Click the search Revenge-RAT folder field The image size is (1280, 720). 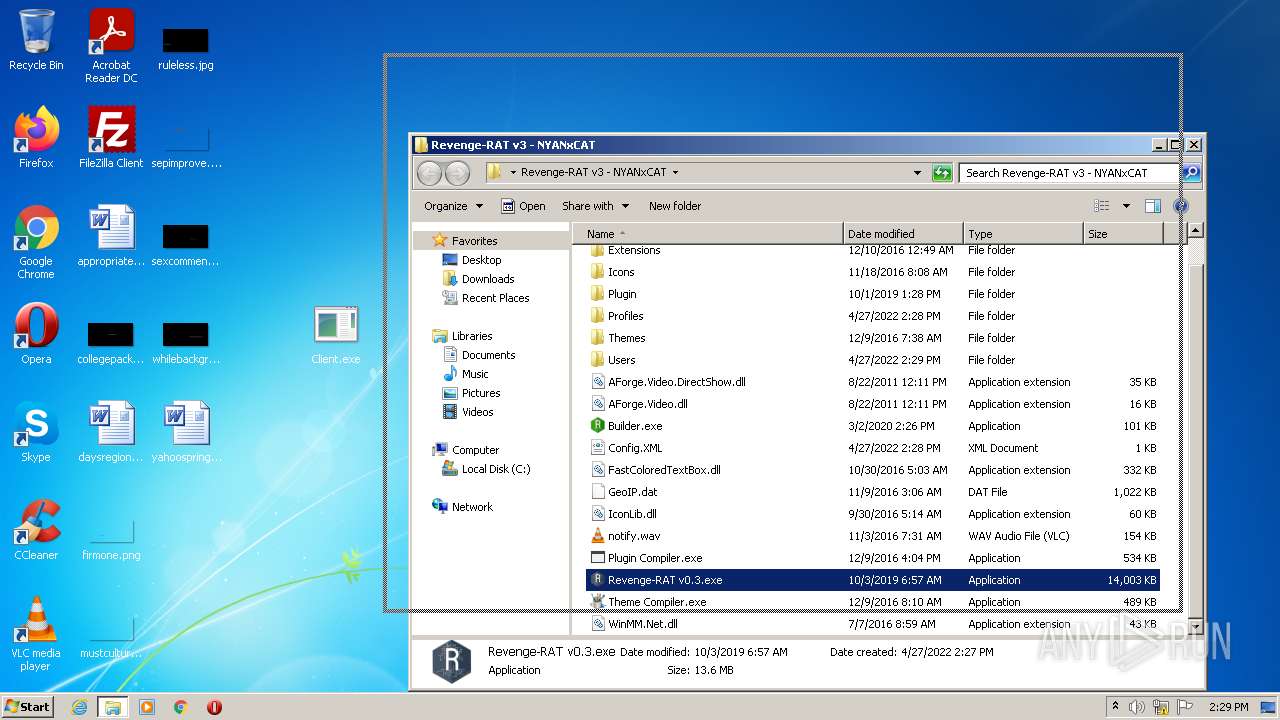click(x=1068, y=173)
